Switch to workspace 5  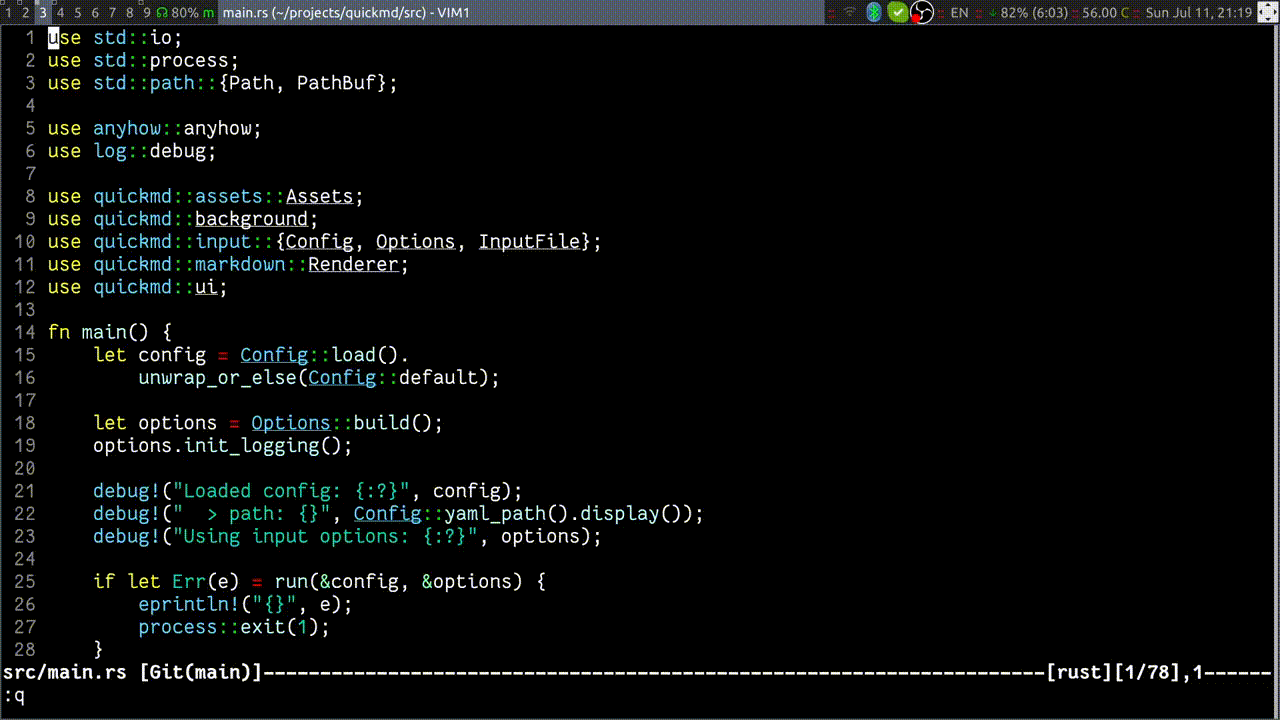coord(78,13)
